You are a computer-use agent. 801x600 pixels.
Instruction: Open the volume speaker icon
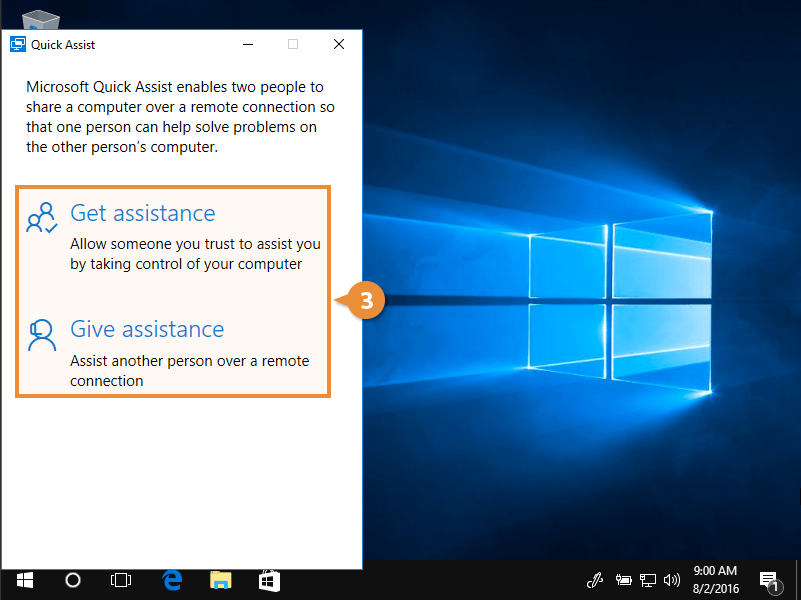pyautogui.click(x=672, y=580)
